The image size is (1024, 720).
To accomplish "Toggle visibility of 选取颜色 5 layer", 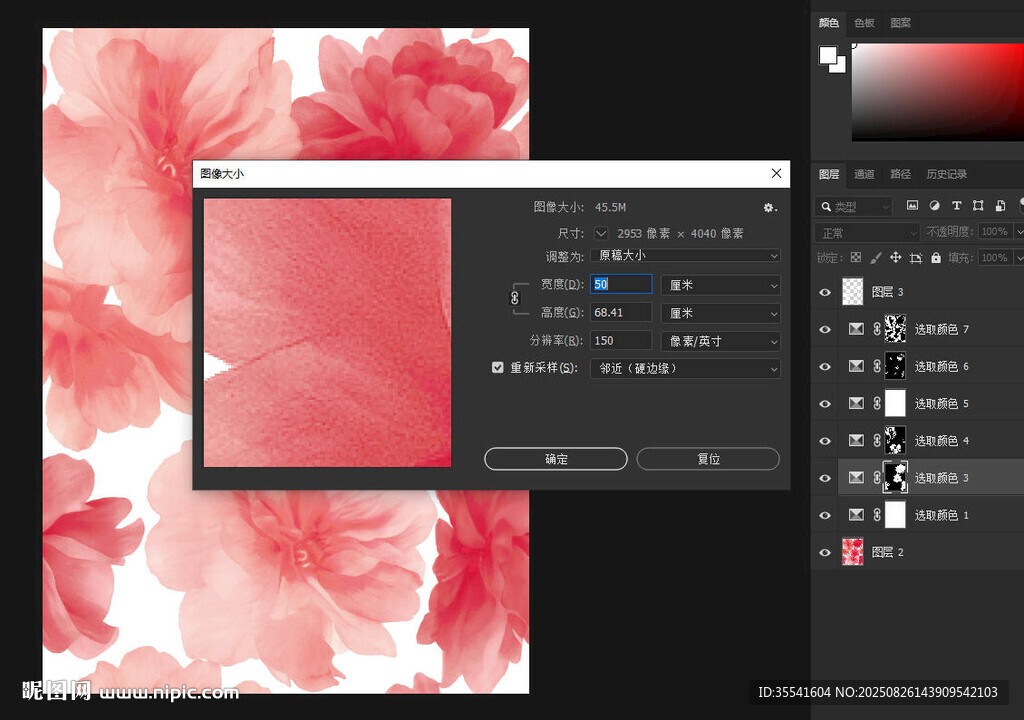I will click(825, 404).
